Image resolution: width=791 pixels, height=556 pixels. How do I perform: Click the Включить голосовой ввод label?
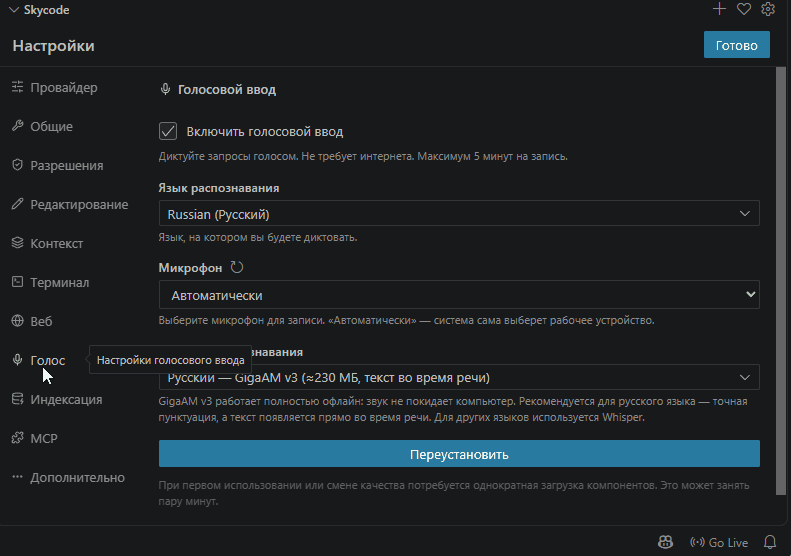point(265,132)
